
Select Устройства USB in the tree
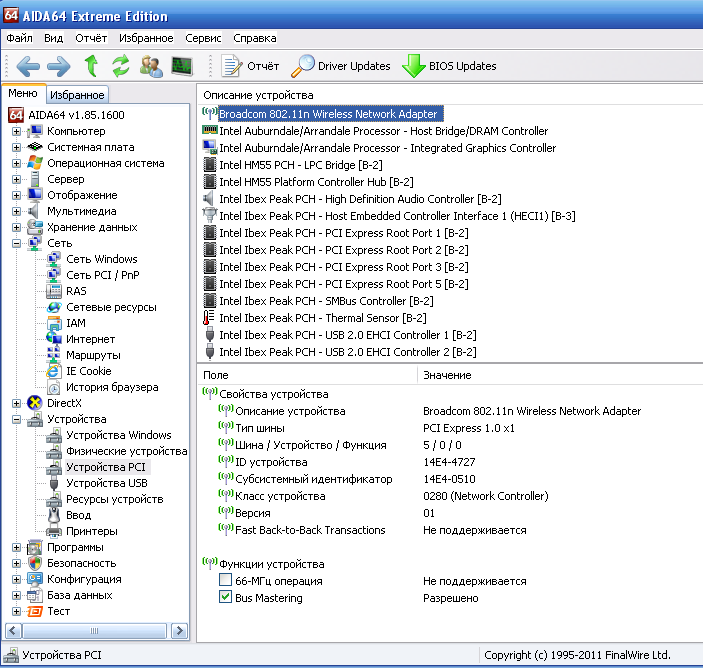106,483
